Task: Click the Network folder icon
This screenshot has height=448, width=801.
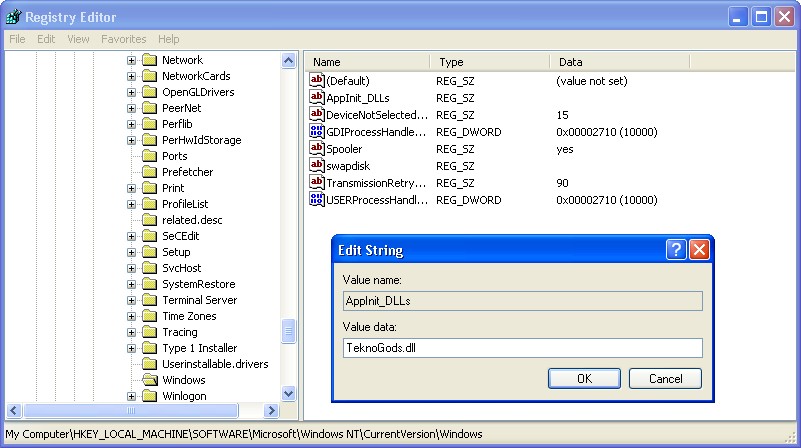Action: (x=149, y=60)
